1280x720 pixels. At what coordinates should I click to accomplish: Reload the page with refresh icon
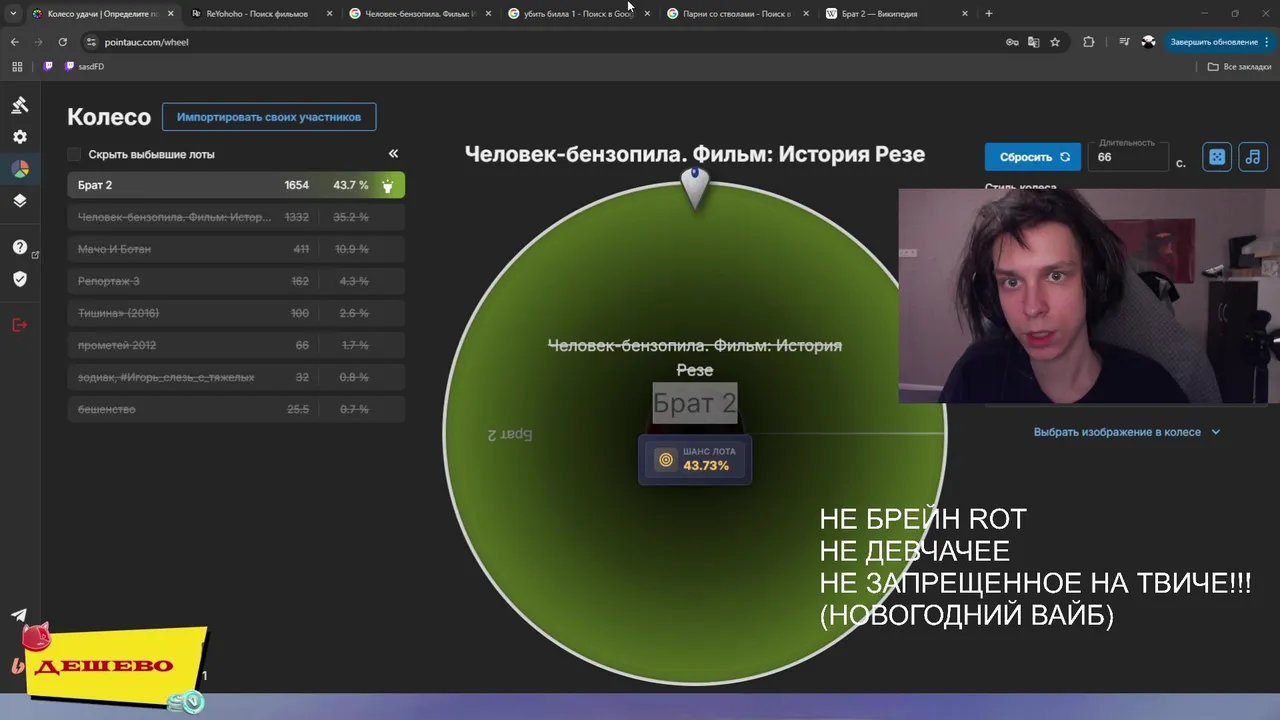pyautogui.click(x=62, y=42)
